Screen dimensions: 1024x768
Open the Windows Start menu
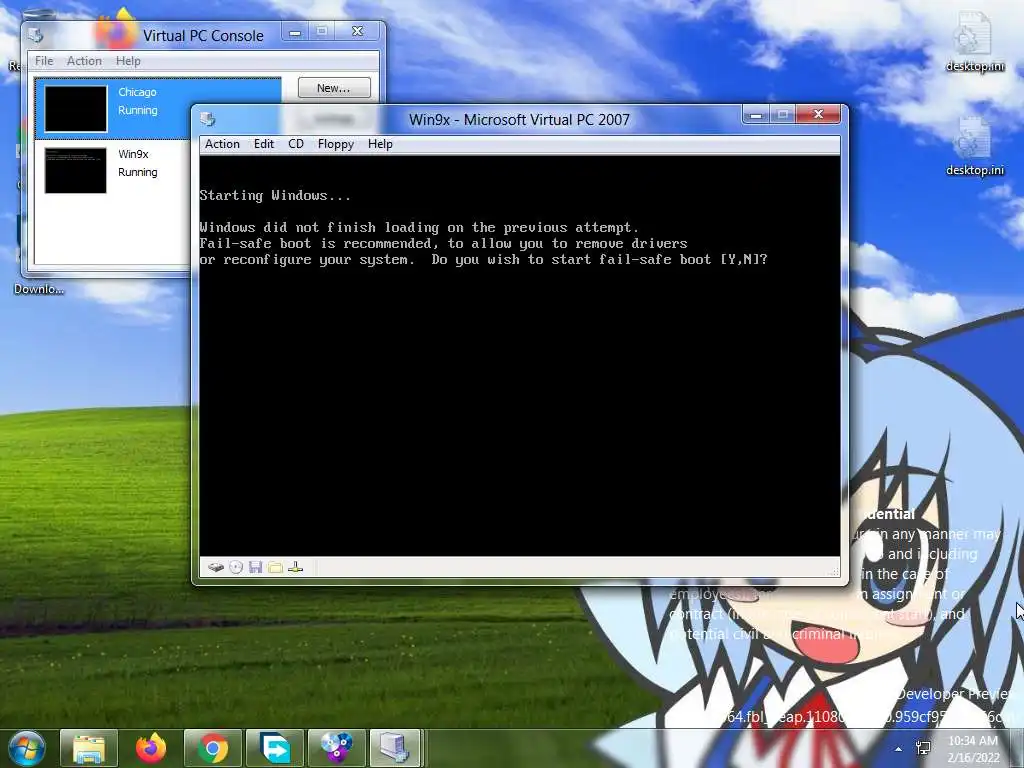coord(25,748)
